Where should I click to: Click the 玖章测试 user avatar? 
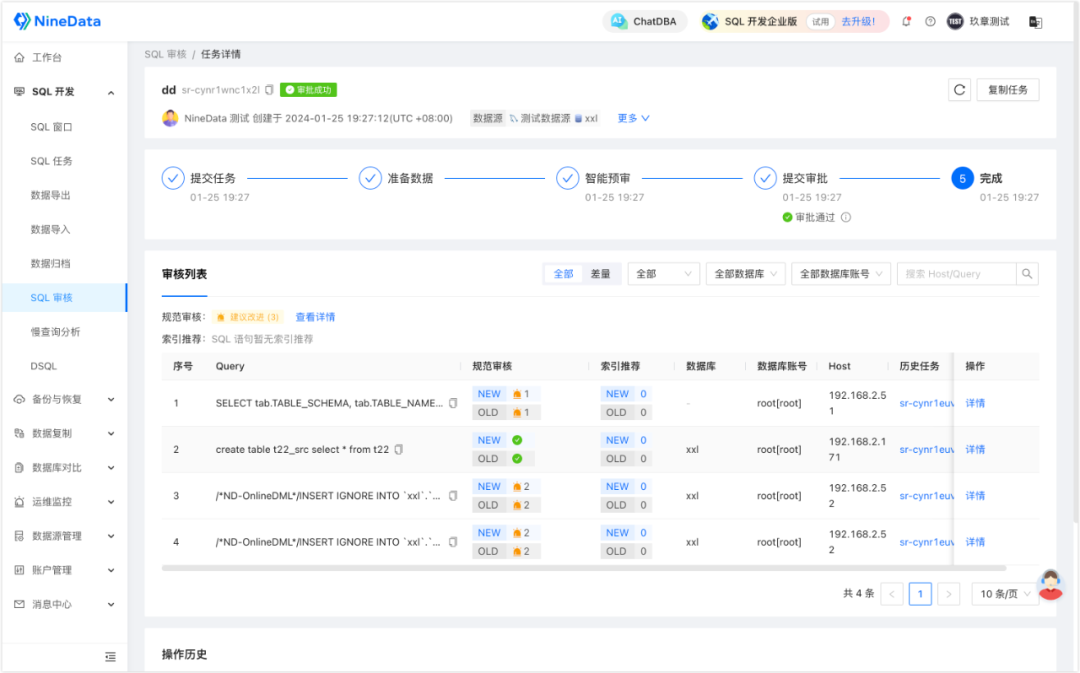point(955,21)
